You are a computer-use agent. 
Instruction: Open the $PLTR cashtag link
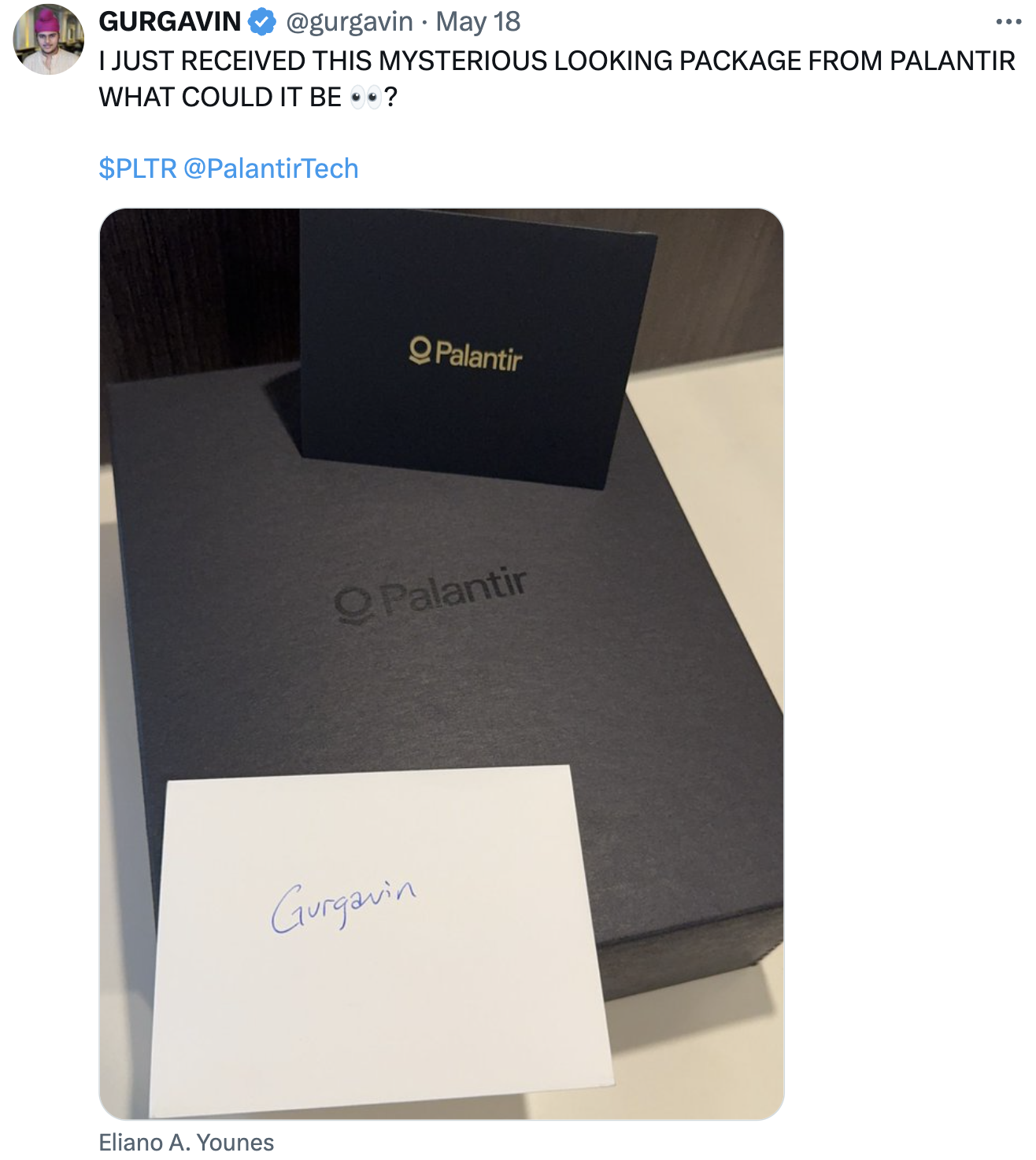138,168
